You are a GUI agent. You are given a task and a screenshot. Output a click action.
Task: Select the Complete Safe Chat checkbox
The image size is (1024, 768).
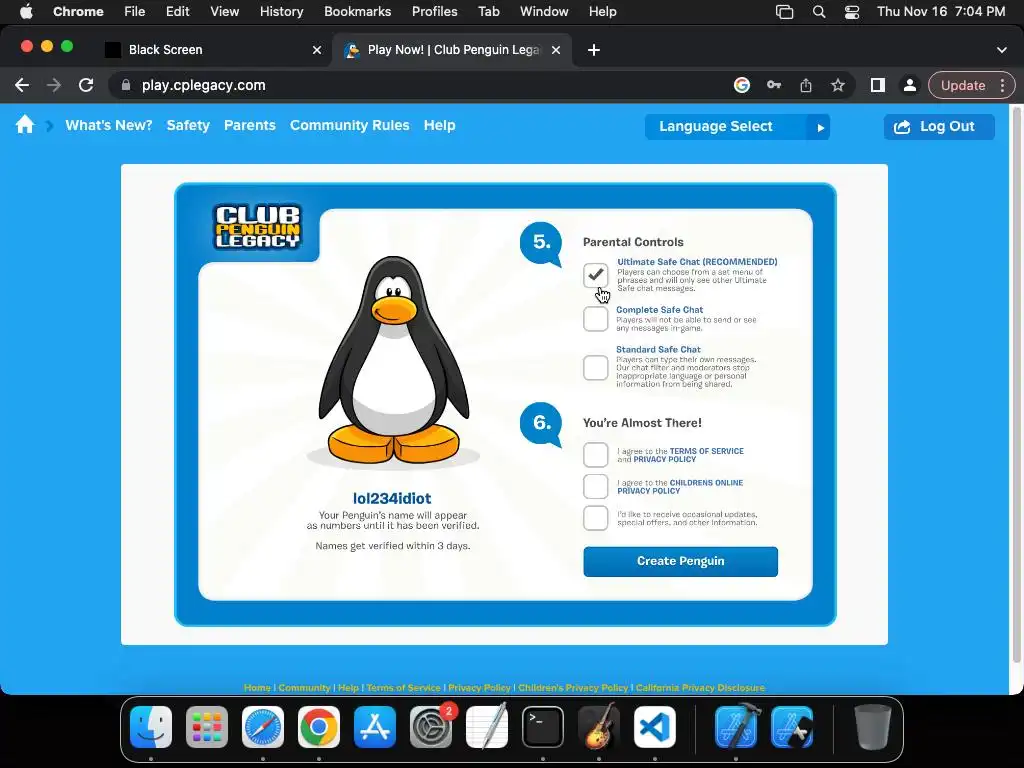click(x=596, y=319)
